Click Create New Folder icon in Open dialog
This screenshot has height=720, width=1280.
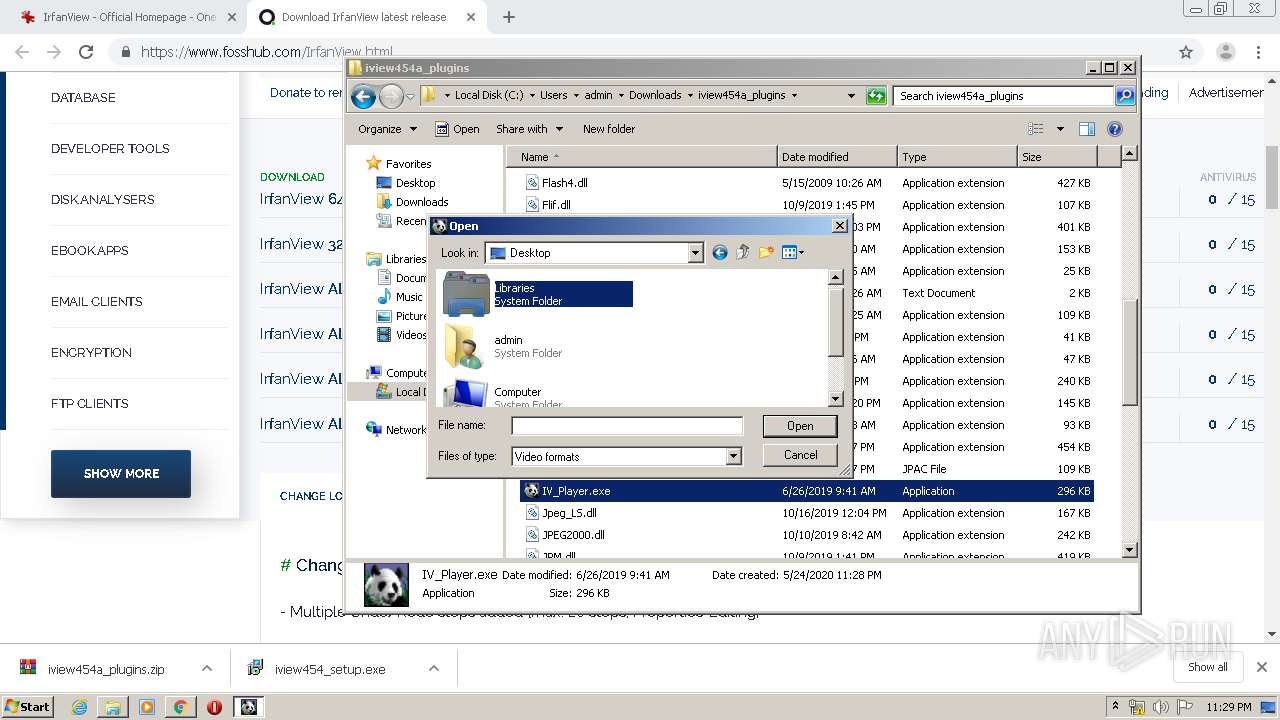[766, 253]
